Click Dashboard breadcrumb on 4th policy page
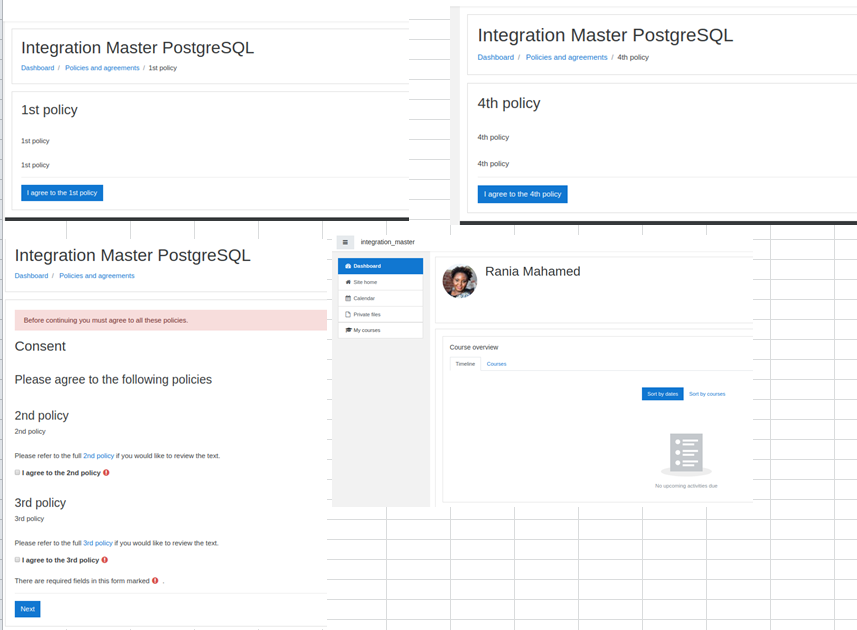The height and width of the screenshot is (630, 857). 496,57
